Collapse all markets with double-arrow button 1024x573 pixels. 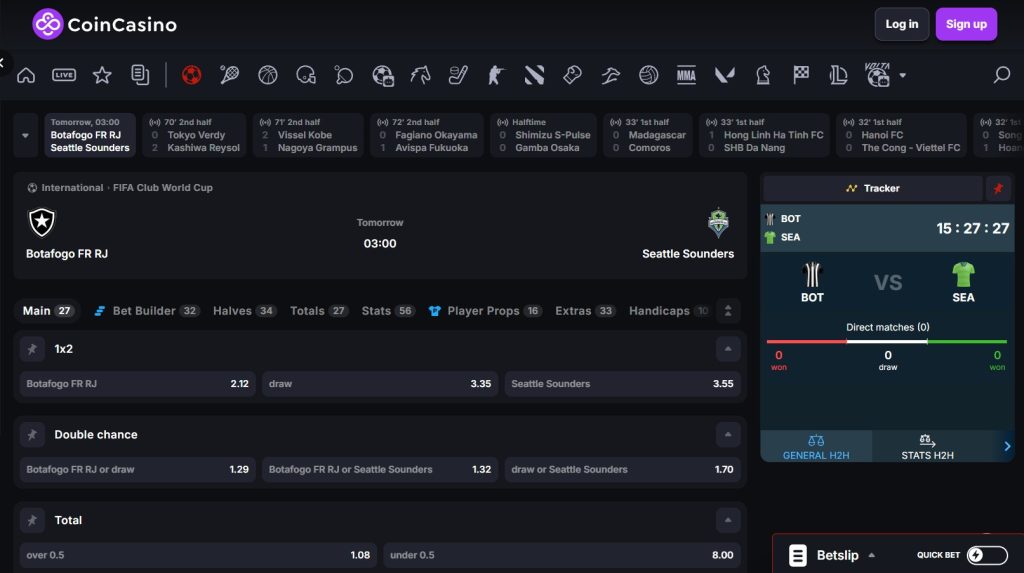tap(728, 311)
